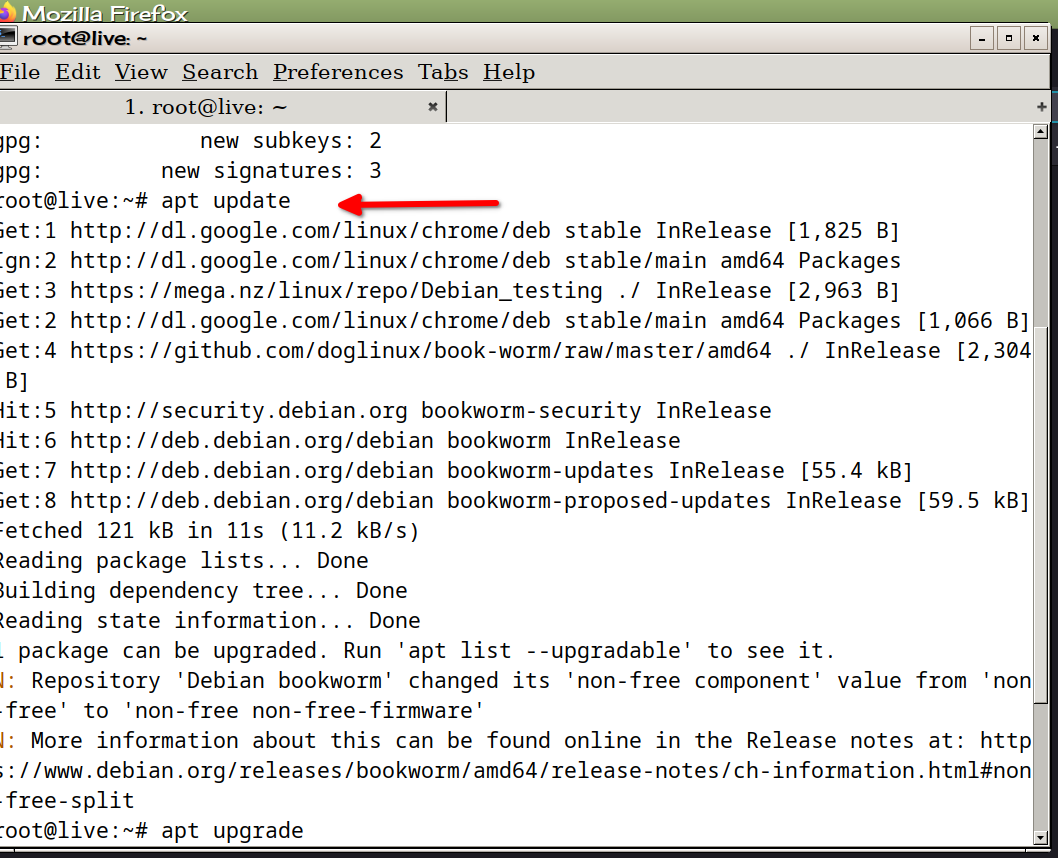Viewport: 1058px width, 858px height.
Task: Close the root@live terminal window
Action: [x=1036, y=38]
